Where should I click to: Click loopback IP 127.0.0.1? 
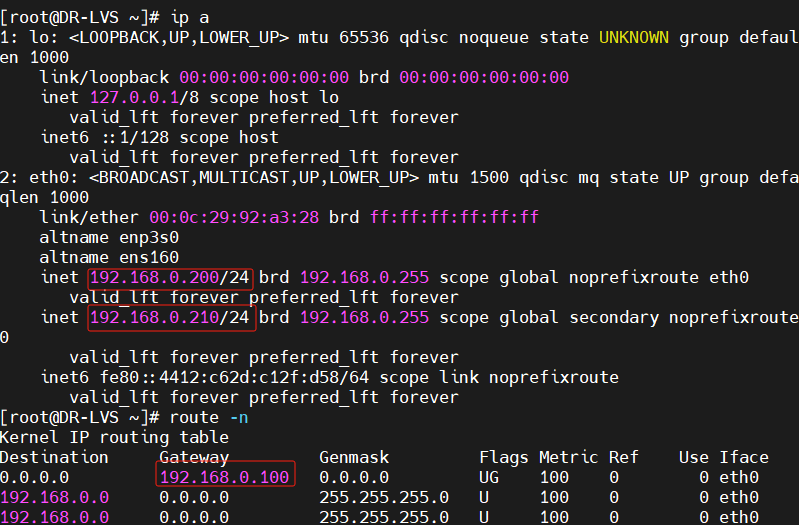(134, 97)
